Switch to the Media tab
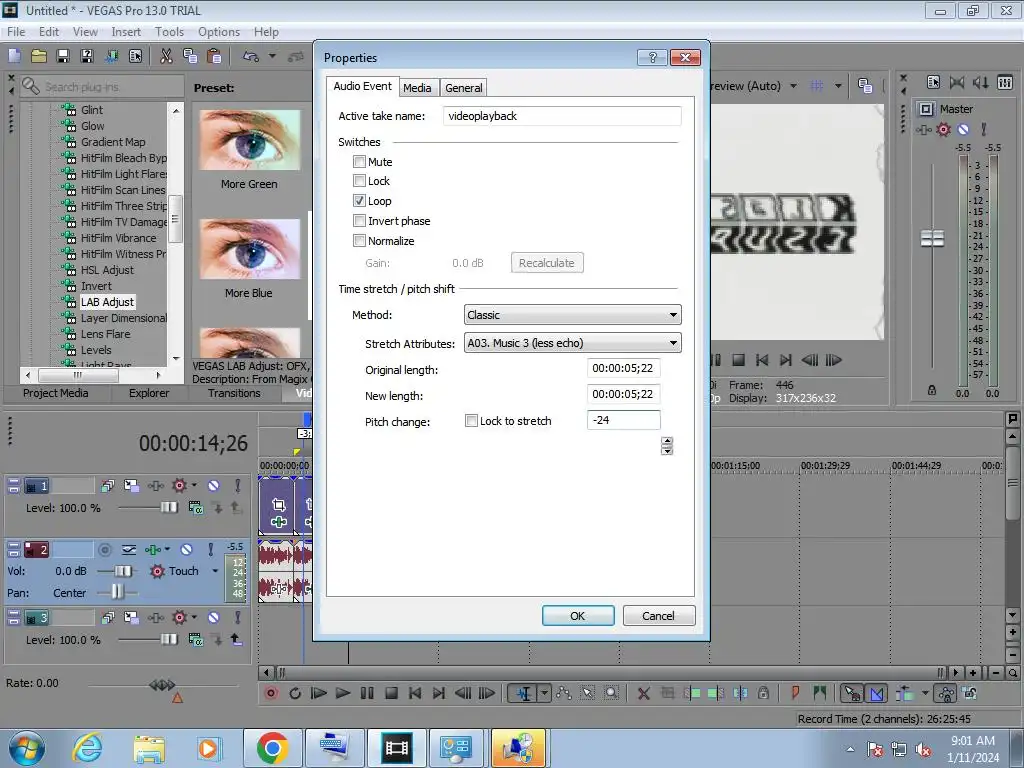Viewport: 1024px width, 768px height. 417,88
